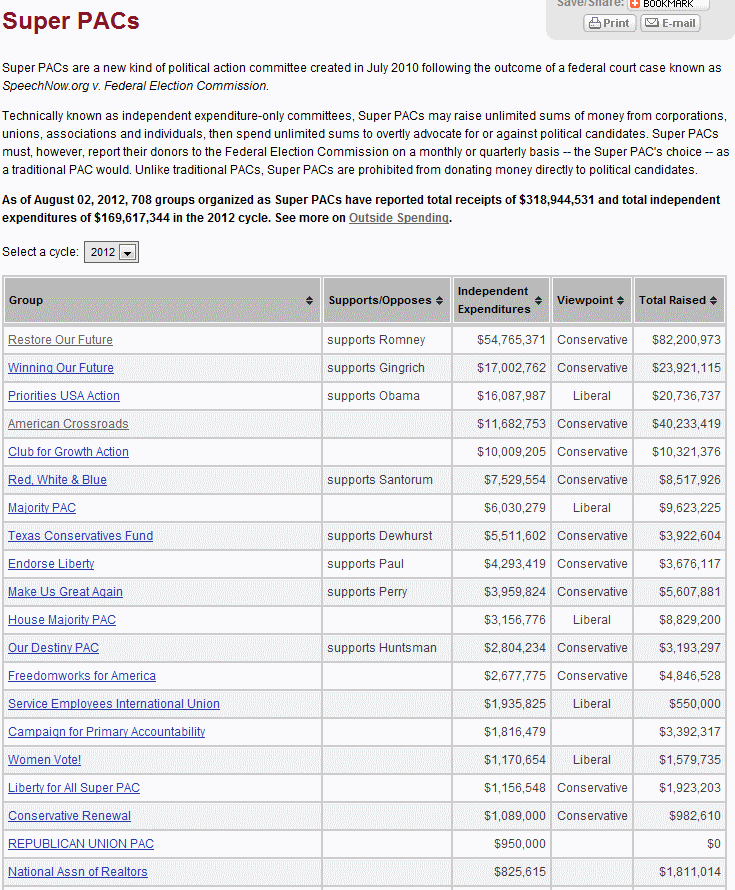
Task: Open REPUBLICAN UNION PAC link
Action: [81, 844]
